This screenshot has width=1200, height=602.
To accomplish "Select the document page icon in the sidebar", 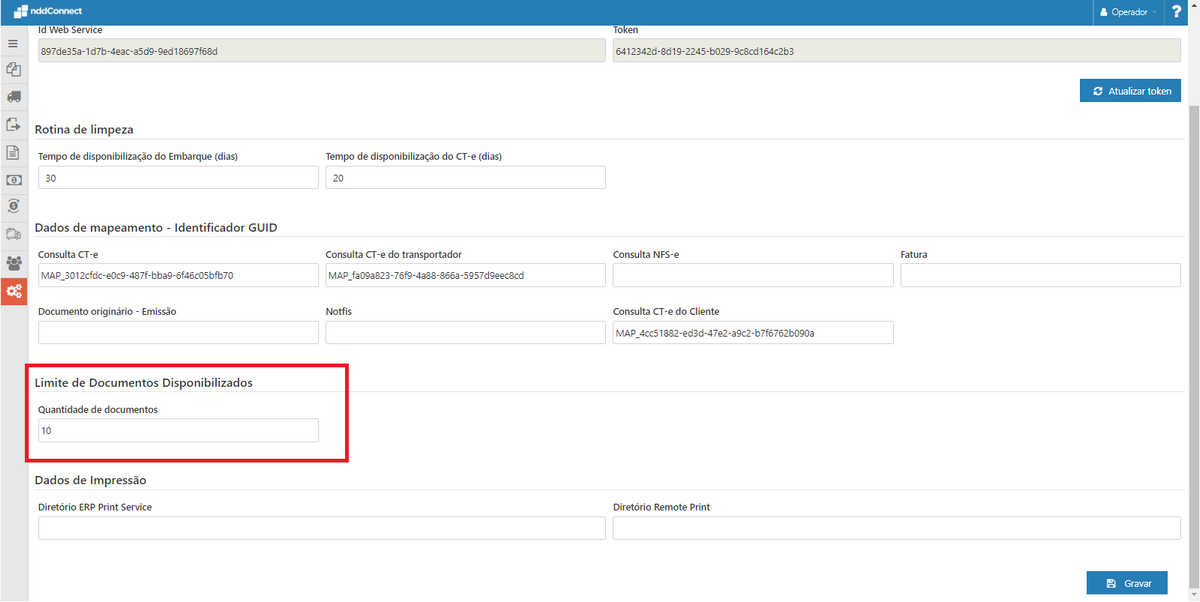I will click(13, 152).
